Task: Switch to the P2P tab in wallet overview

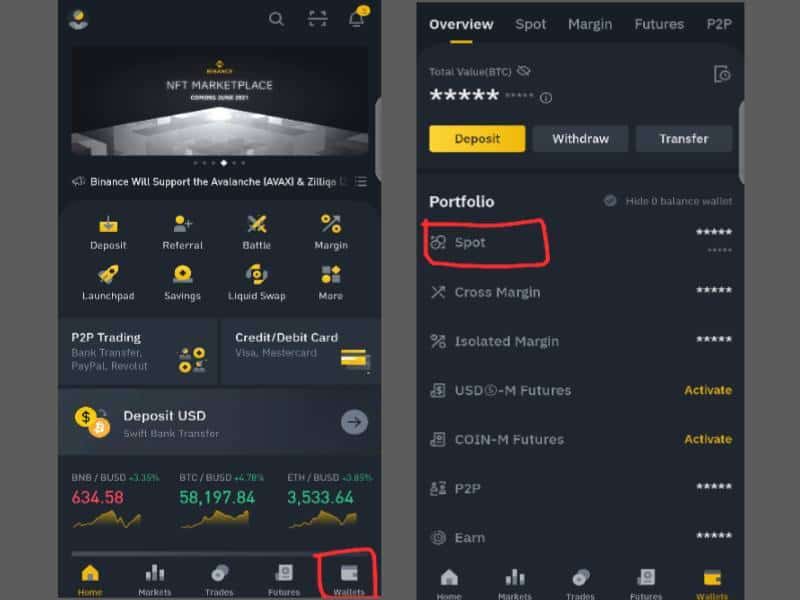Action: [719, 24]
